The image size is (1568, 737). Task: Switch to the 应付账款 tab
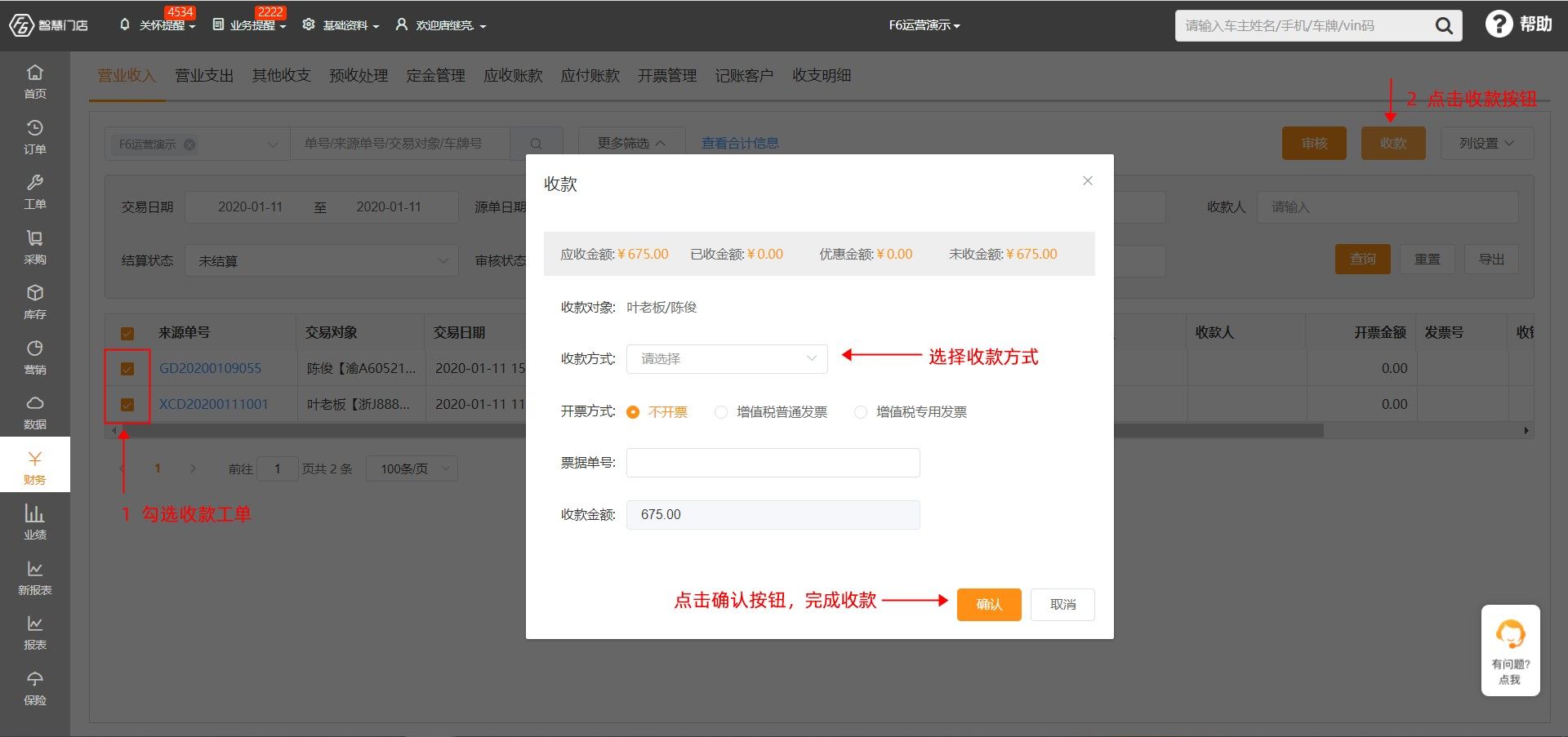[x=590, y=75]
